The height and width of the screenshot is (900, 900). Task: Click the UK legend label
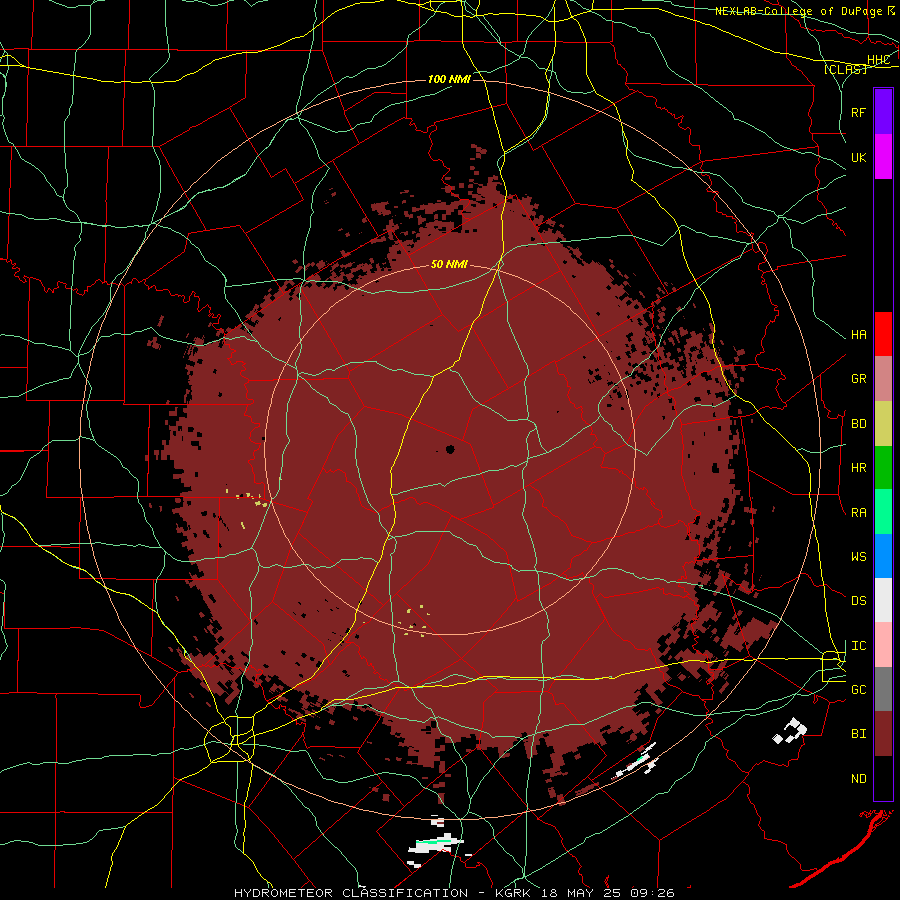[x=858, y=157]
